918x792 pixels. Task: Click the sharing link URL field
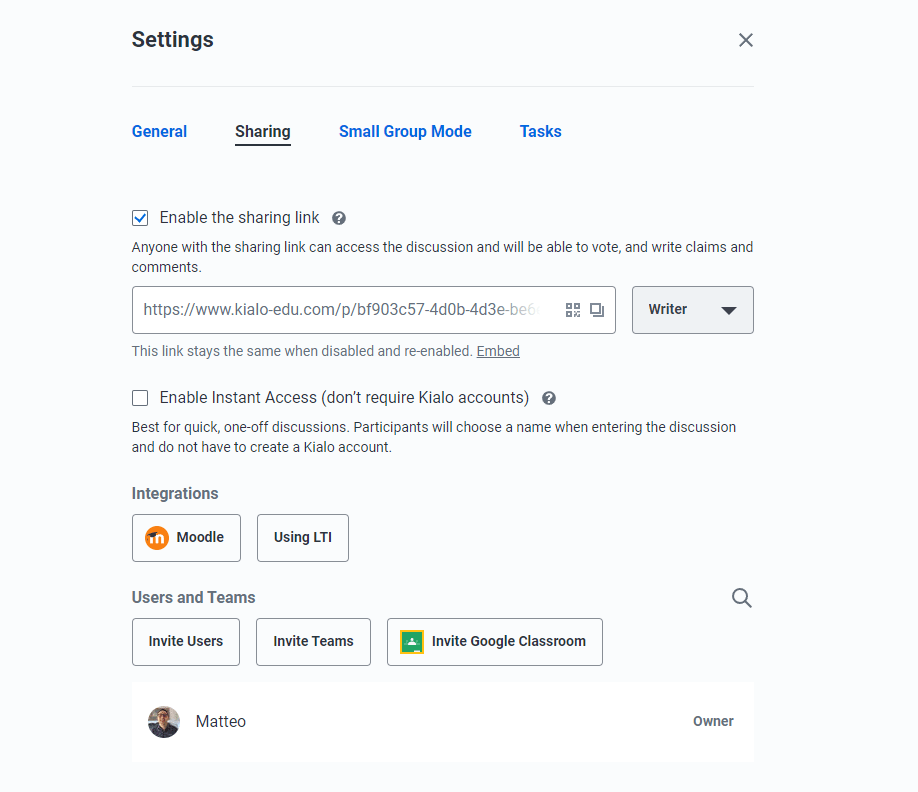pos(345,310)
